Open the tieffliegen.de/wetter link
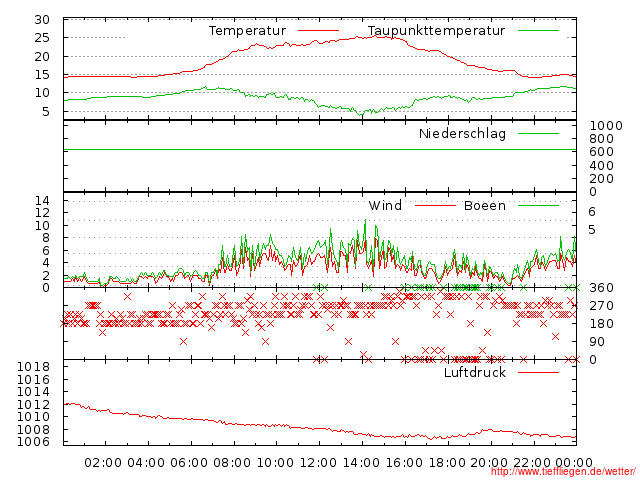Viewport: 640px width, 480px height. tap(561, 471)
